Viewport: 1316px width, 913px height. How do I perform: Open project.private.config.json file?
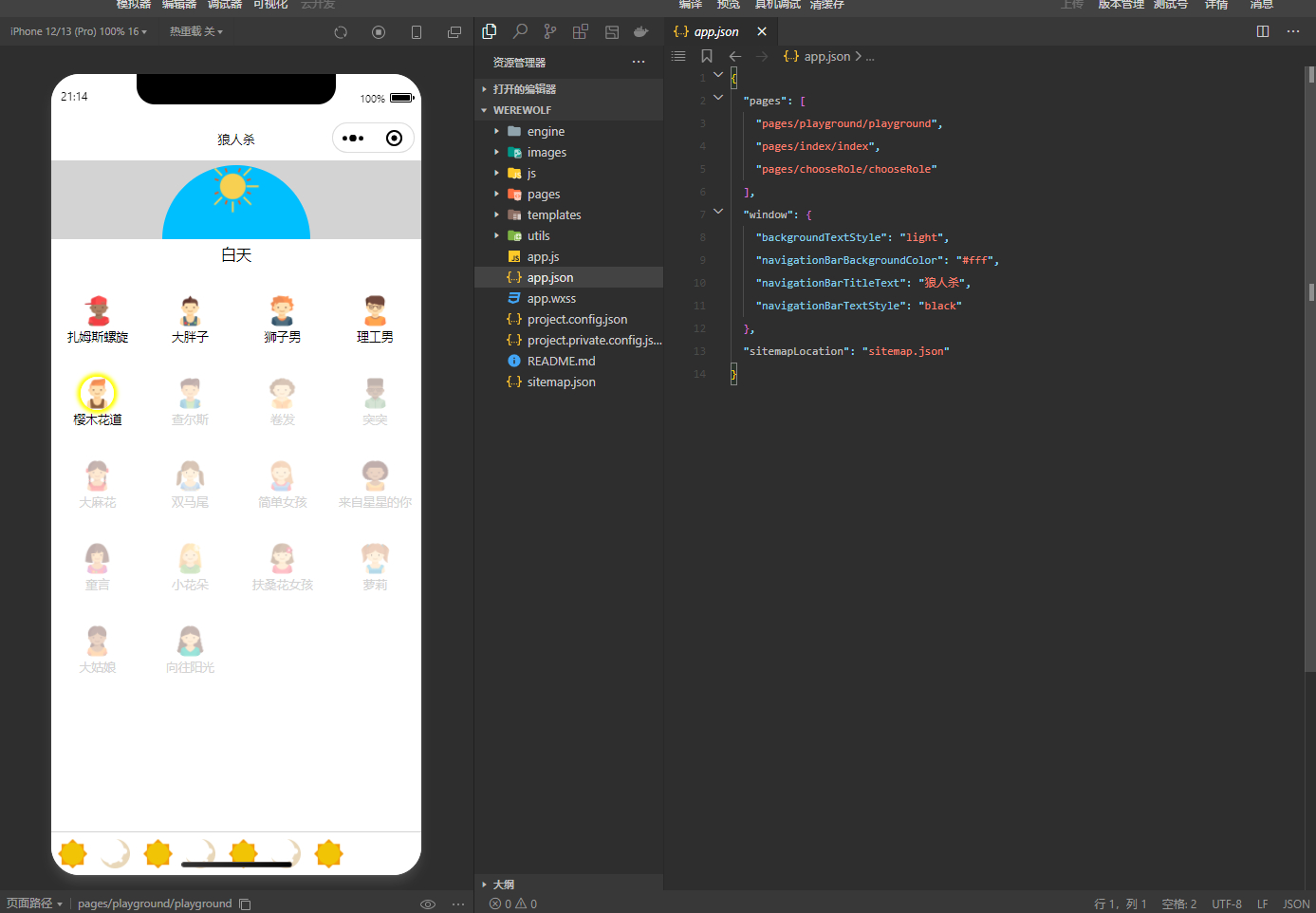pos(568,341)
